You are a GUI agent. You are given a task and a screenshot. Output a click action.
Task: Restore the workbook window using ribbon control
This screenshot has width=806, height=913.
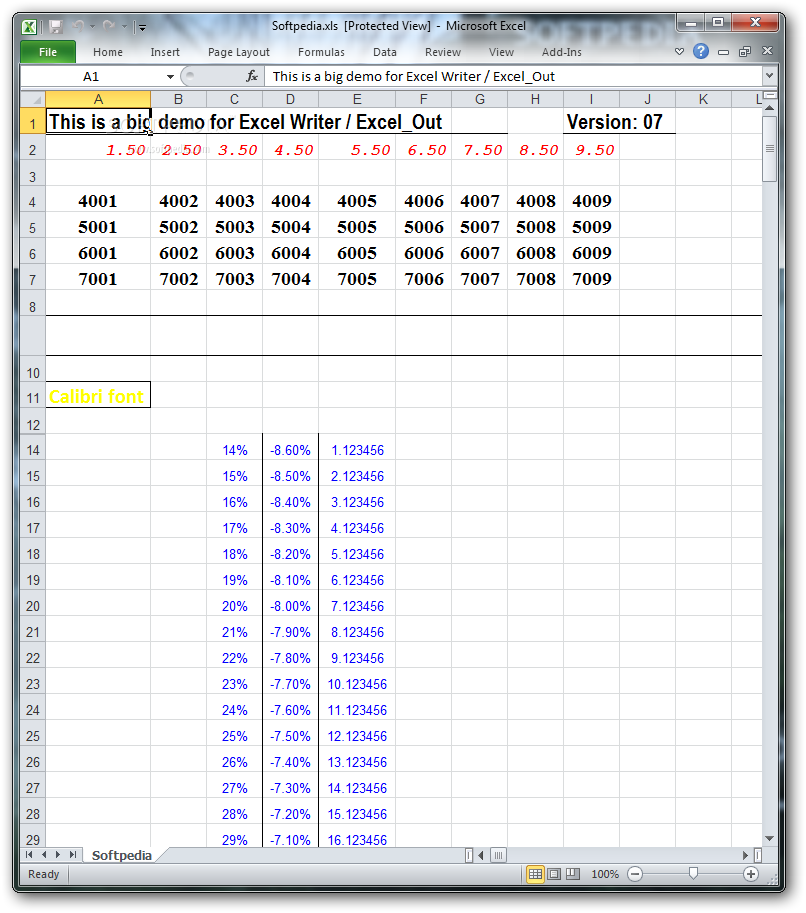(745, 52)
